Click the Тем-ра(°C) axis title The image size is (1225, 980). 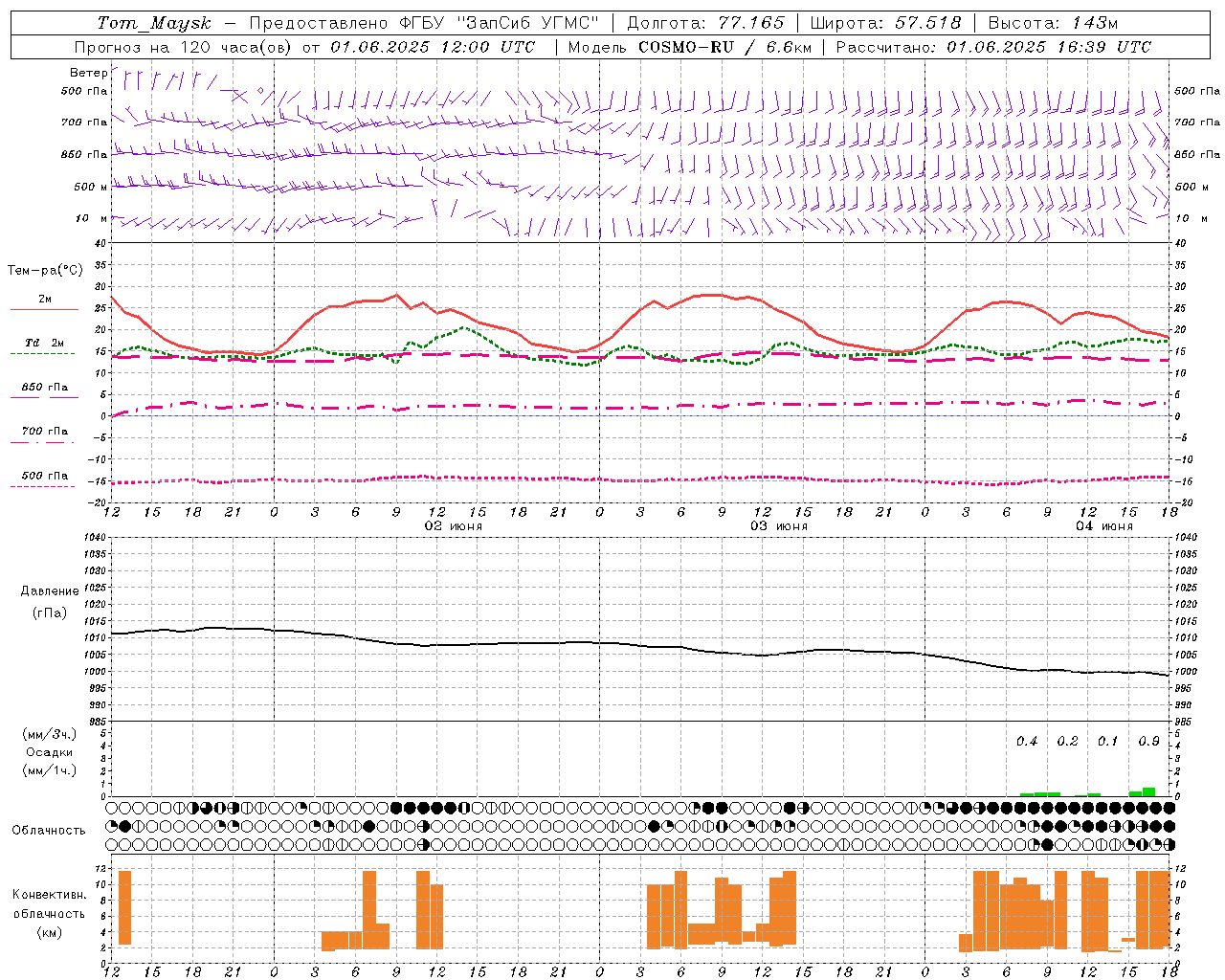[x=45, y=271]
